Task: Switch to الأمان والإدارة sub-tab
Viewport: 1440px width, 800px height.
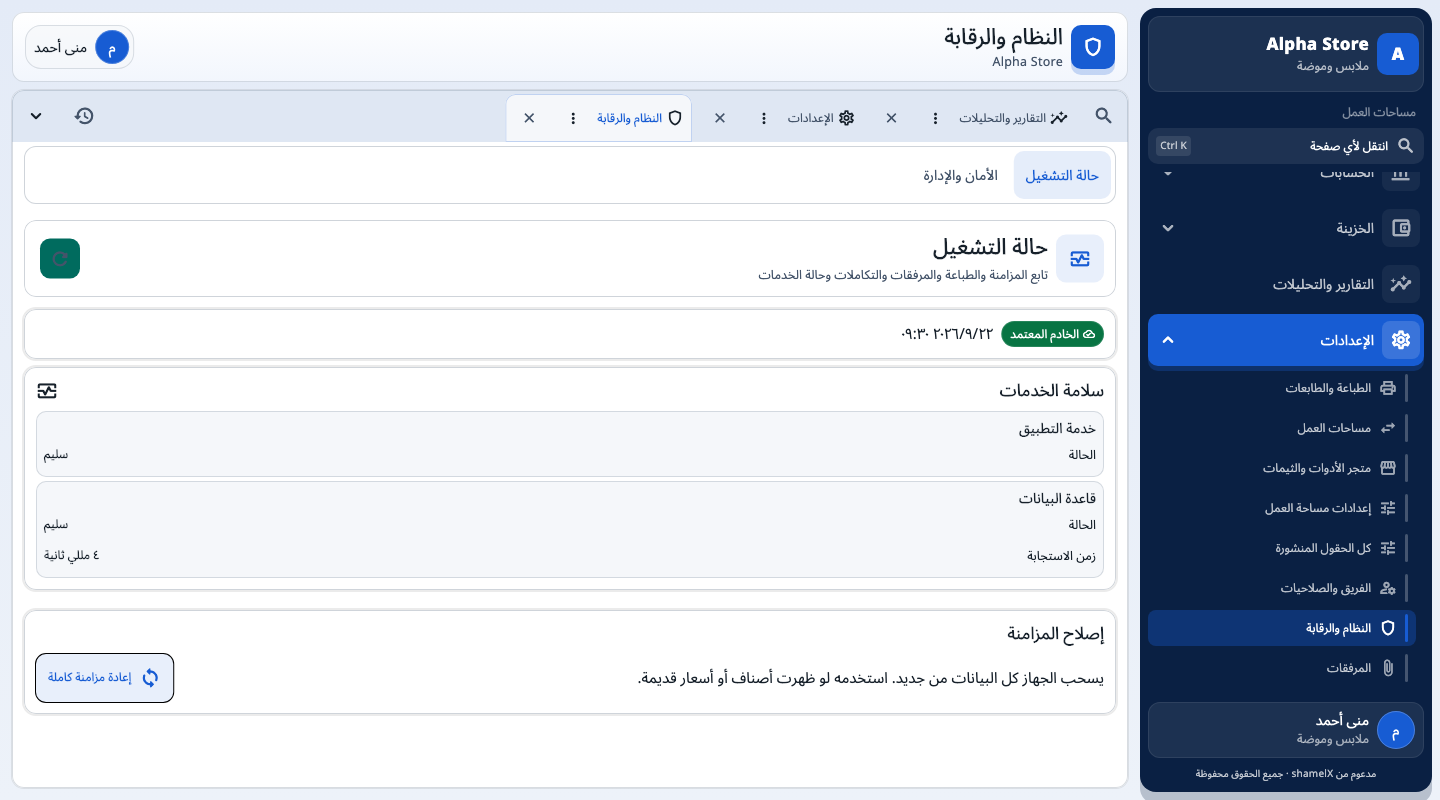Action: [960, 175]
